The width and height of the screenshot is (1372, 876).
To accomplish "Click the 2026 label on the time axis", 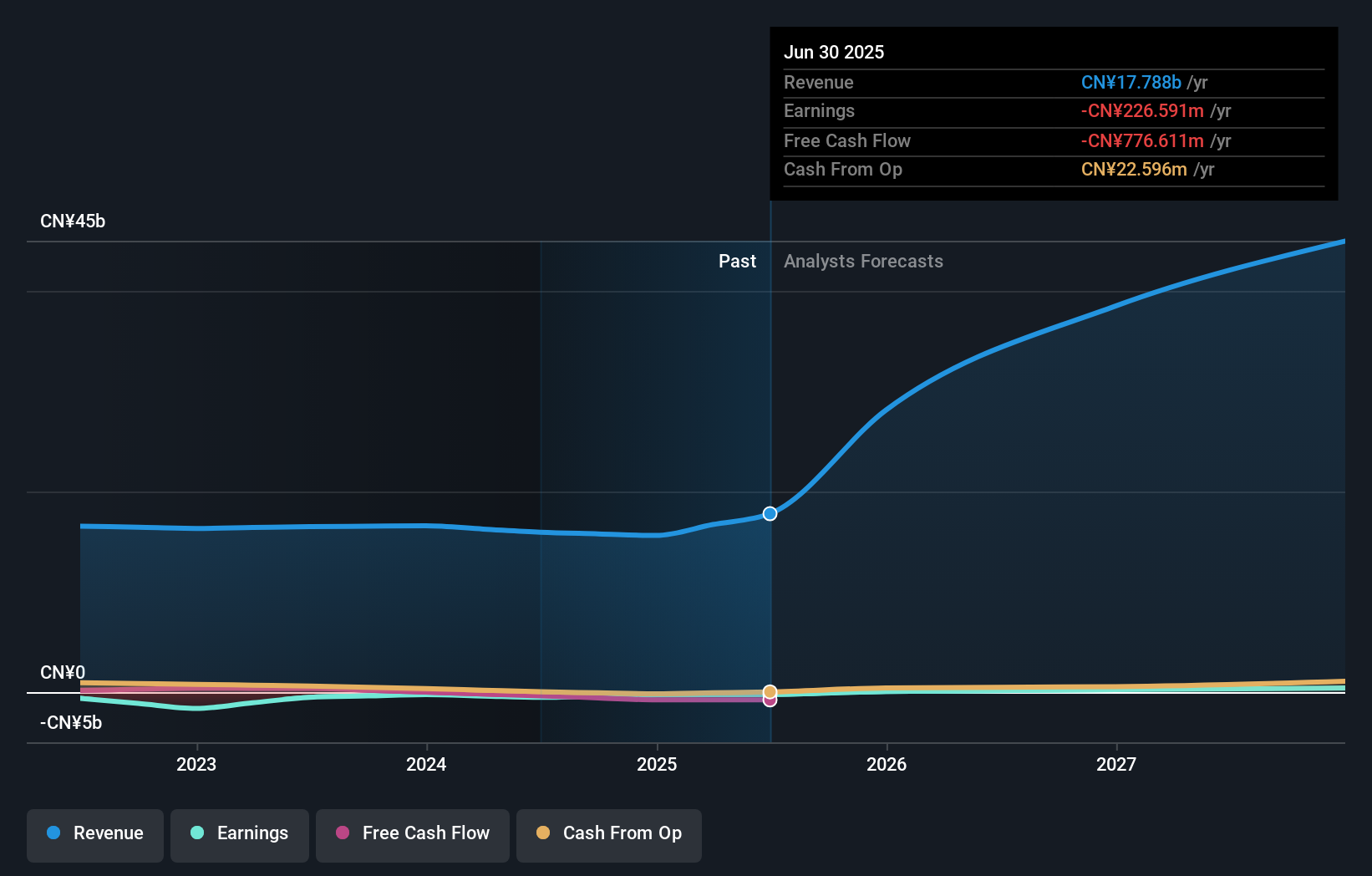I will (x=887, y=763).
